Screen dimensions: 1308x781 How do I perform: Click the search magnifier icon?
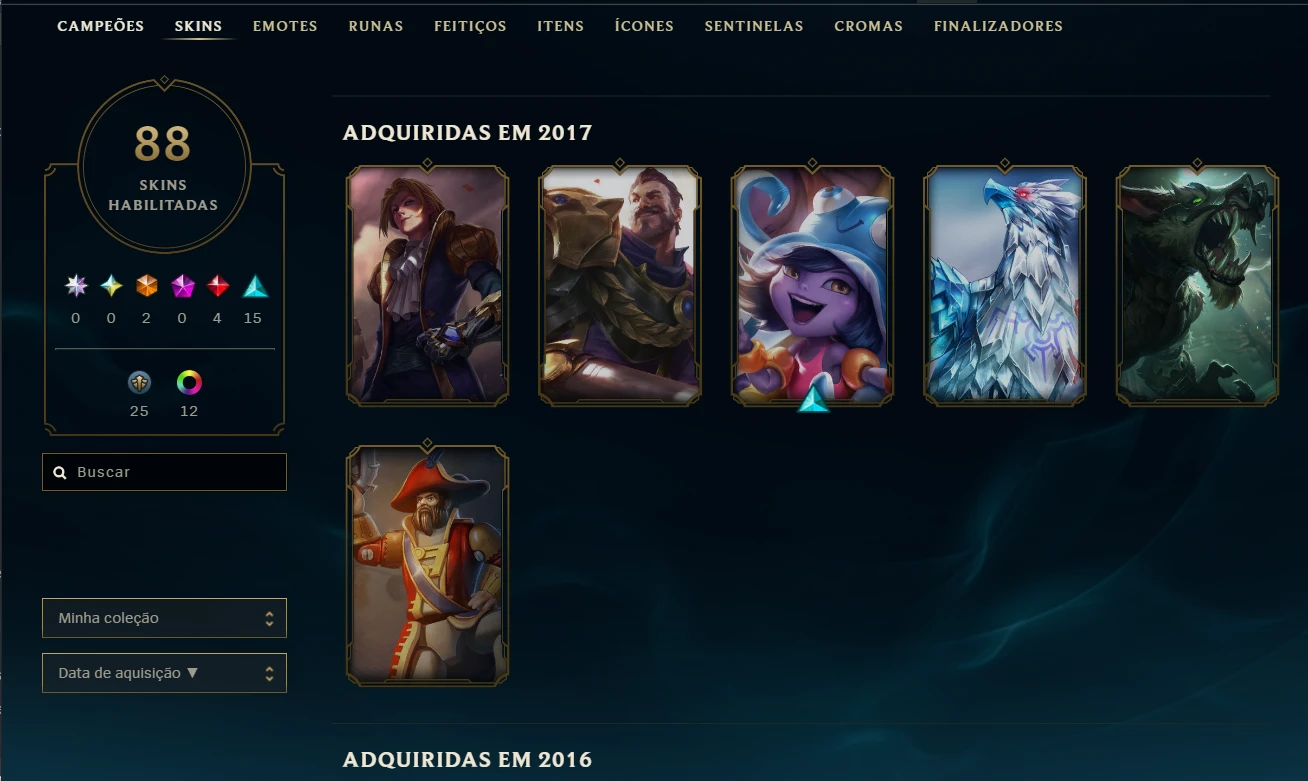60,472
